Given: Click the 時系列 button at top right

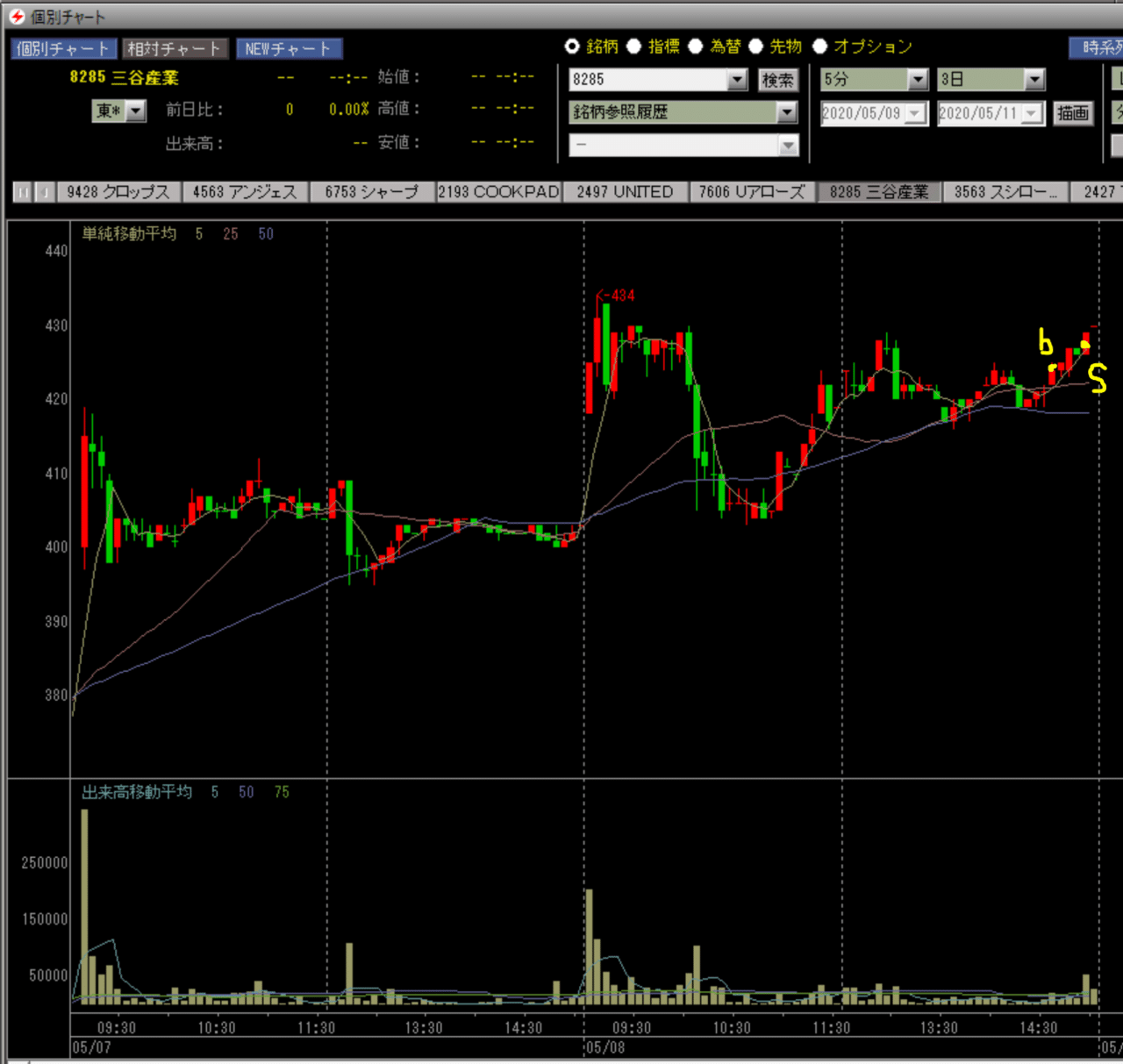Looking at the screenshot, I should click(1097, 48).
